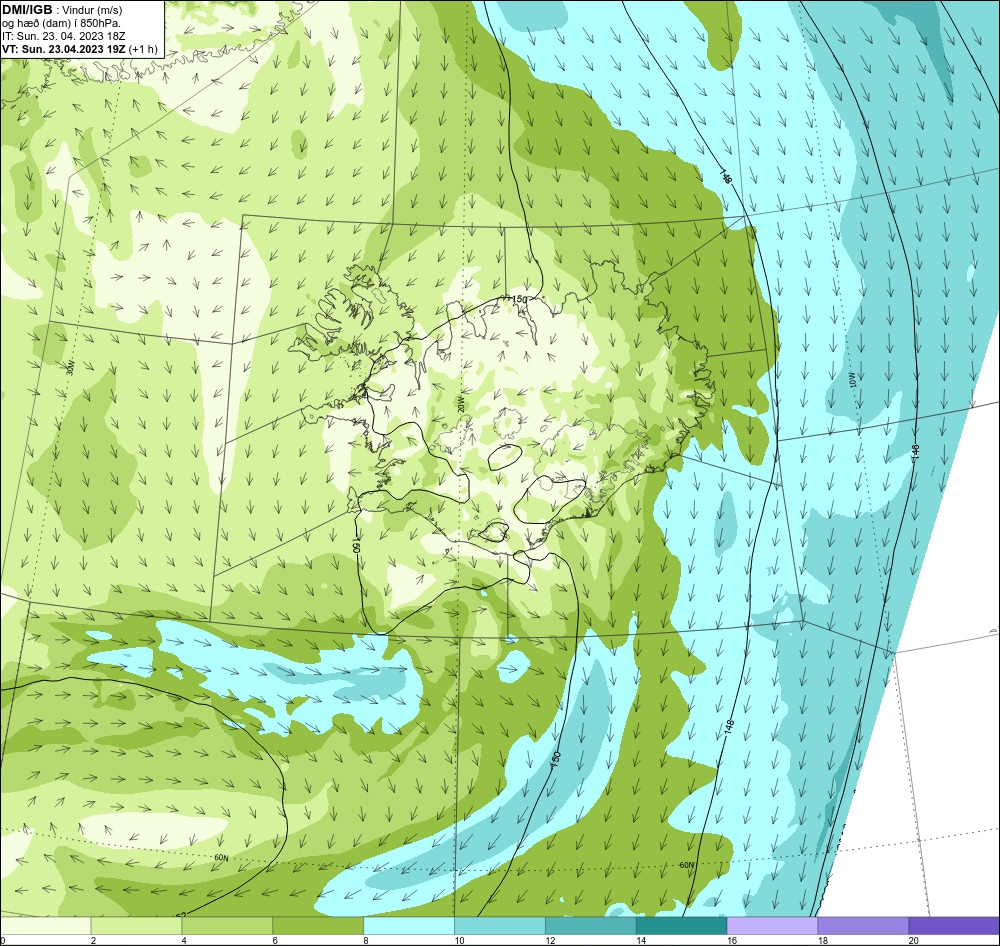
Task: Click the 12–14 m/s medium teal legend swatch
Action: click(591, 926)
